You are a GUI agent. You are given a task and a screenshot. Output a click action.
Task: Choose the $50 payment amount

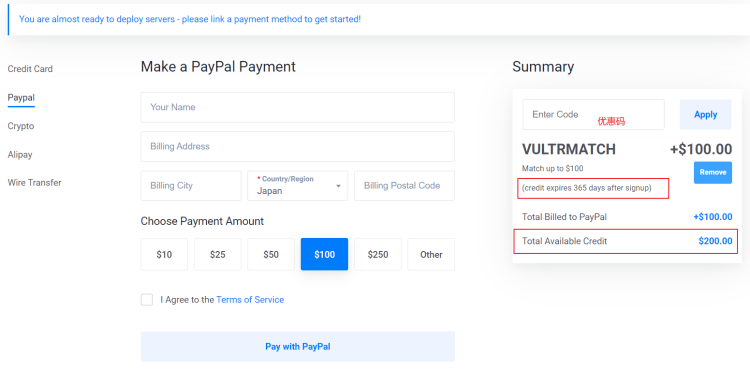click(271, 254)
